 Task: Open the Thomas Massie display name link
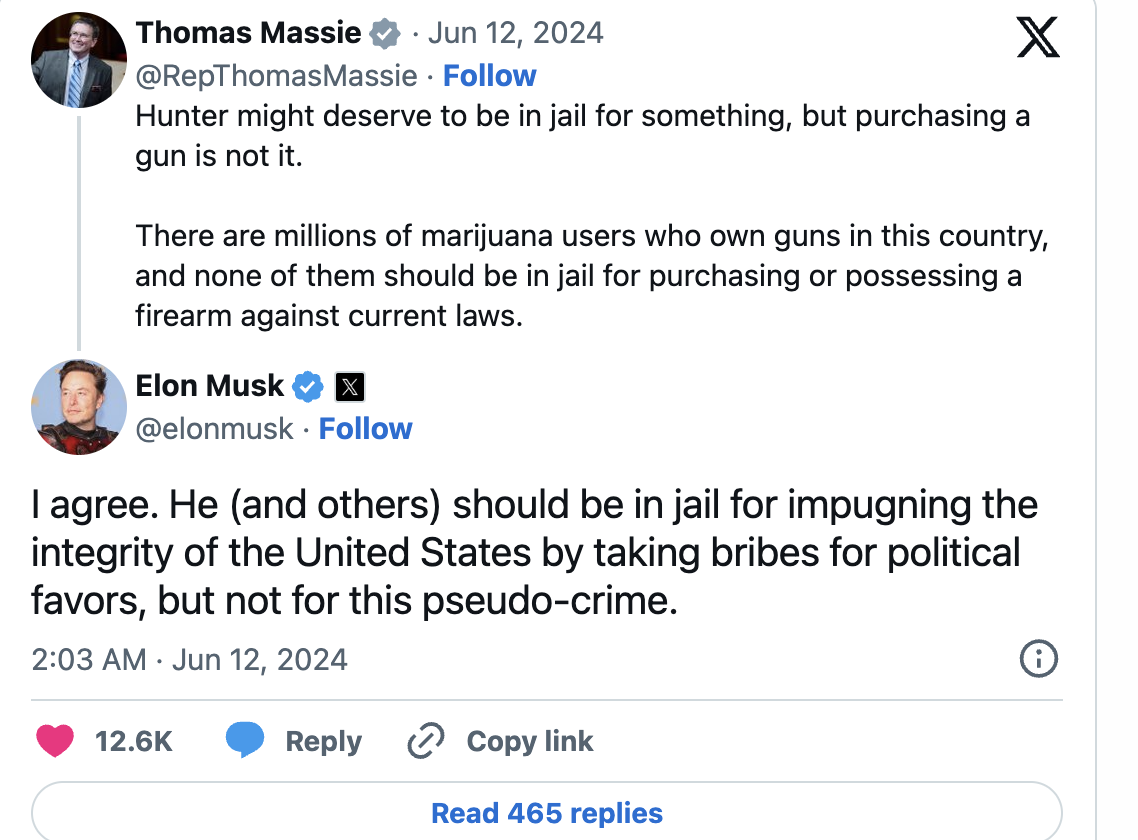coord(248,33)
